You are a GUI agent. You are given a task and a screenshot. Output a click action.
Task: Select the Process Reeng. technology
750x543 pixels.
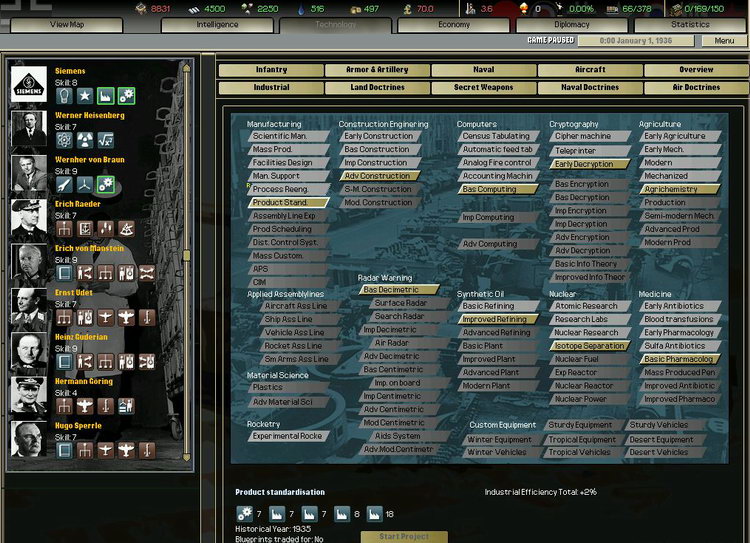pyautogui.click(x=288, y=189)
